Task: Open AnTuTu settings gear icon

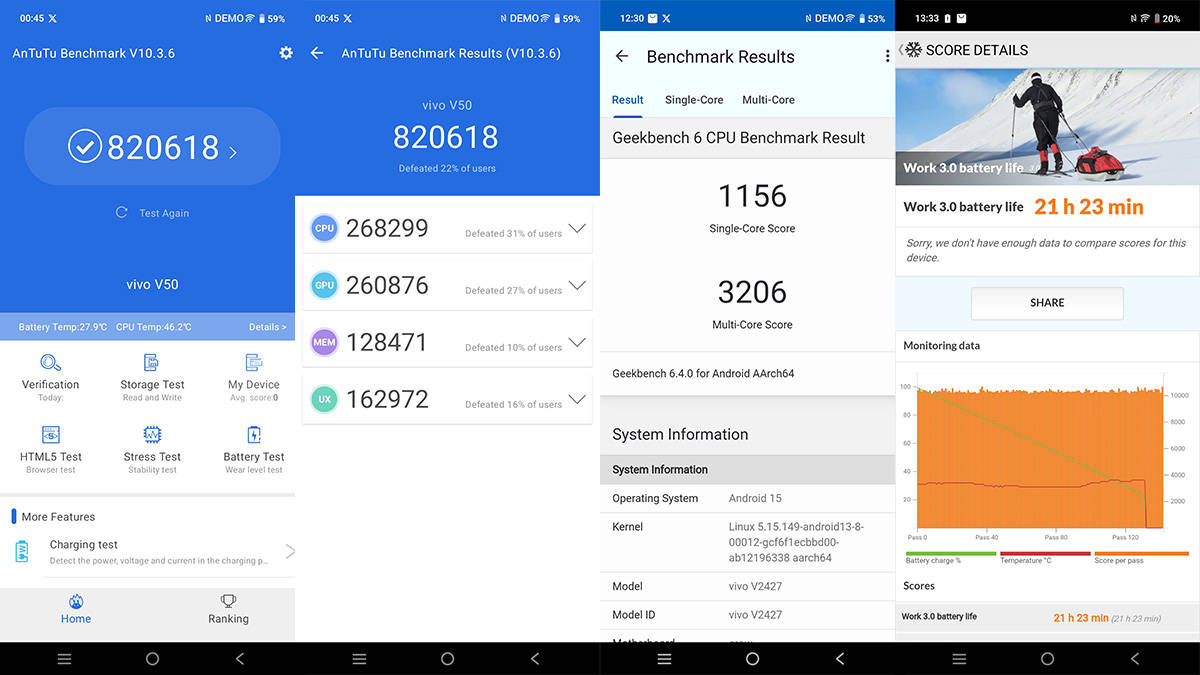Action: 286,53
